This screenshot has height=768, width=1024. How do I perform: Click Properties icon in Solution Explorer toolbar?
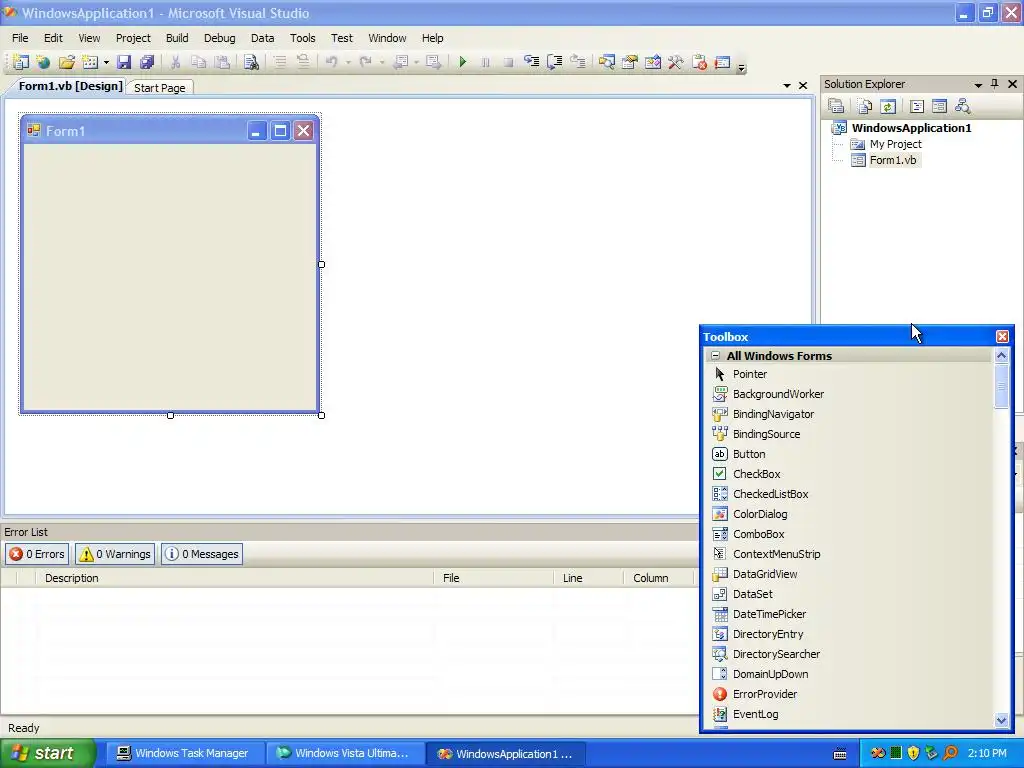[836, 106]
